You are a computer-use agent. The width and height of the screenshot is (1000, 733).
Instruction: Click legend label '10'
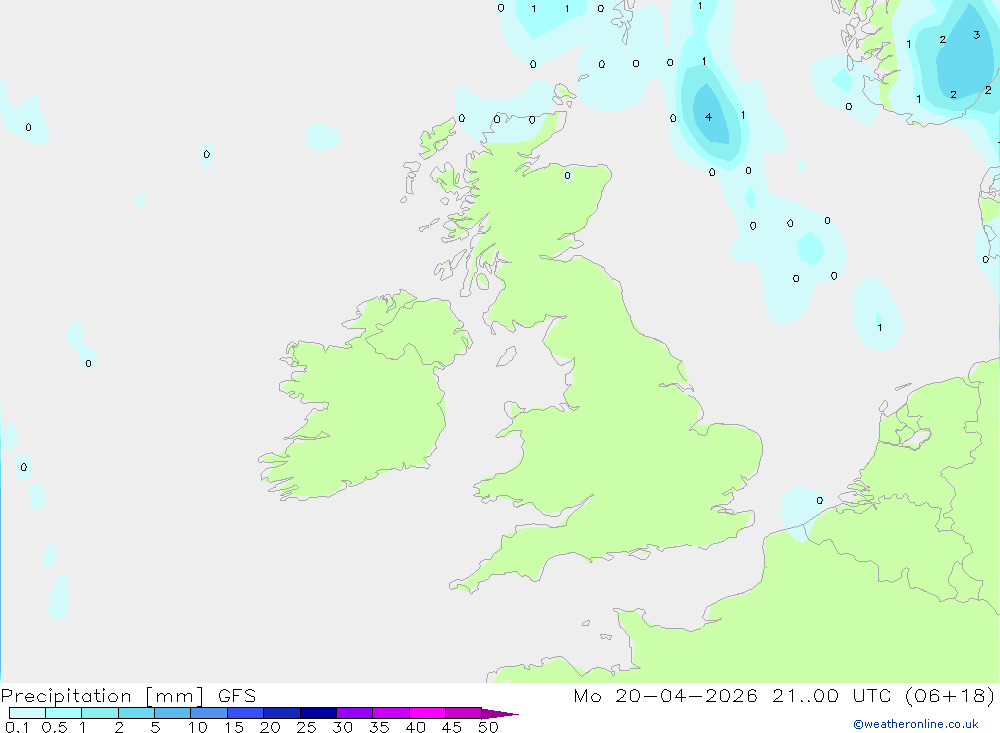198,727
